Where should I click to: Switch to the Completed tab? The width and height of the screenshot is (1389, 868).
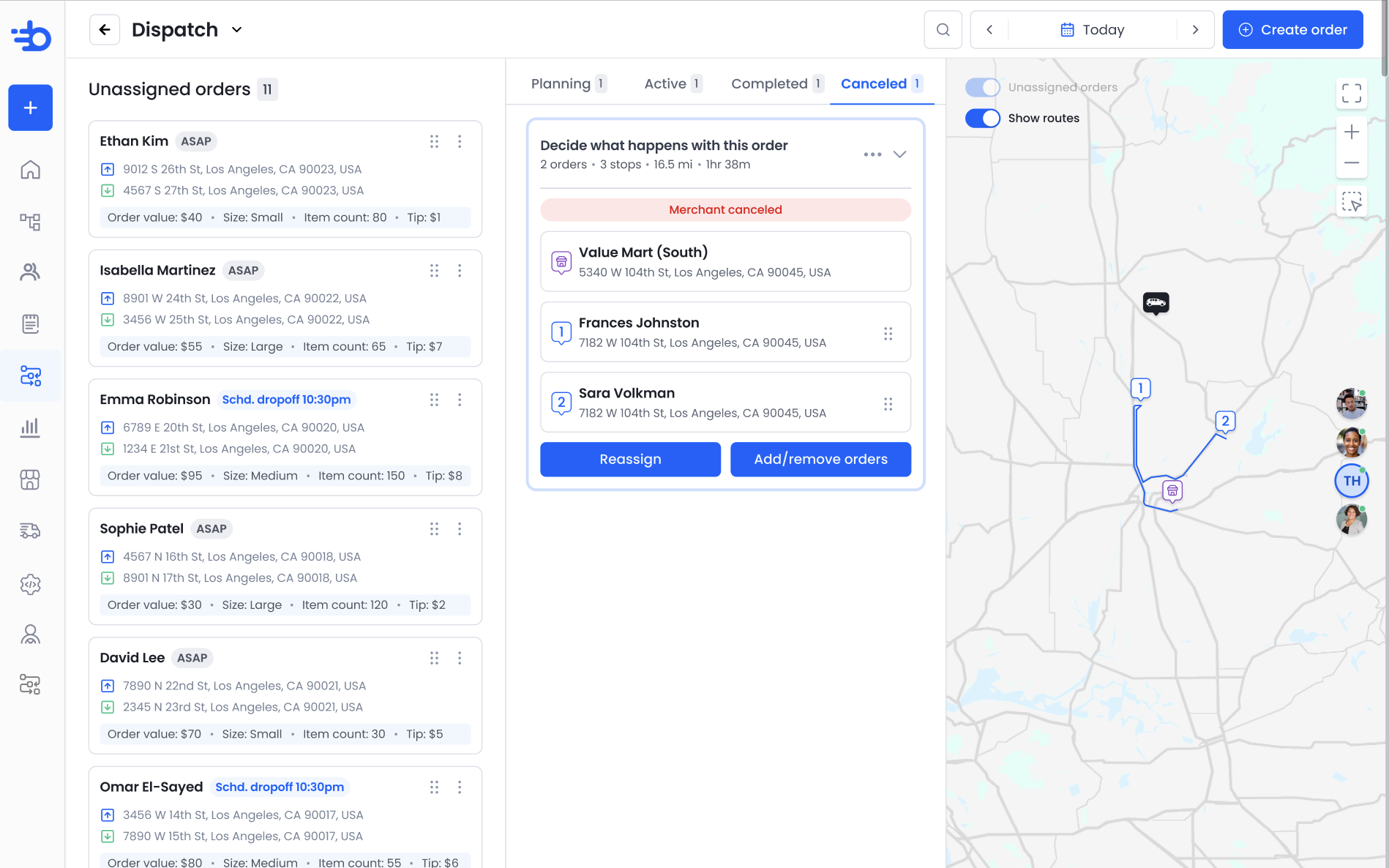pyautogui.click(x=777, y=83)
